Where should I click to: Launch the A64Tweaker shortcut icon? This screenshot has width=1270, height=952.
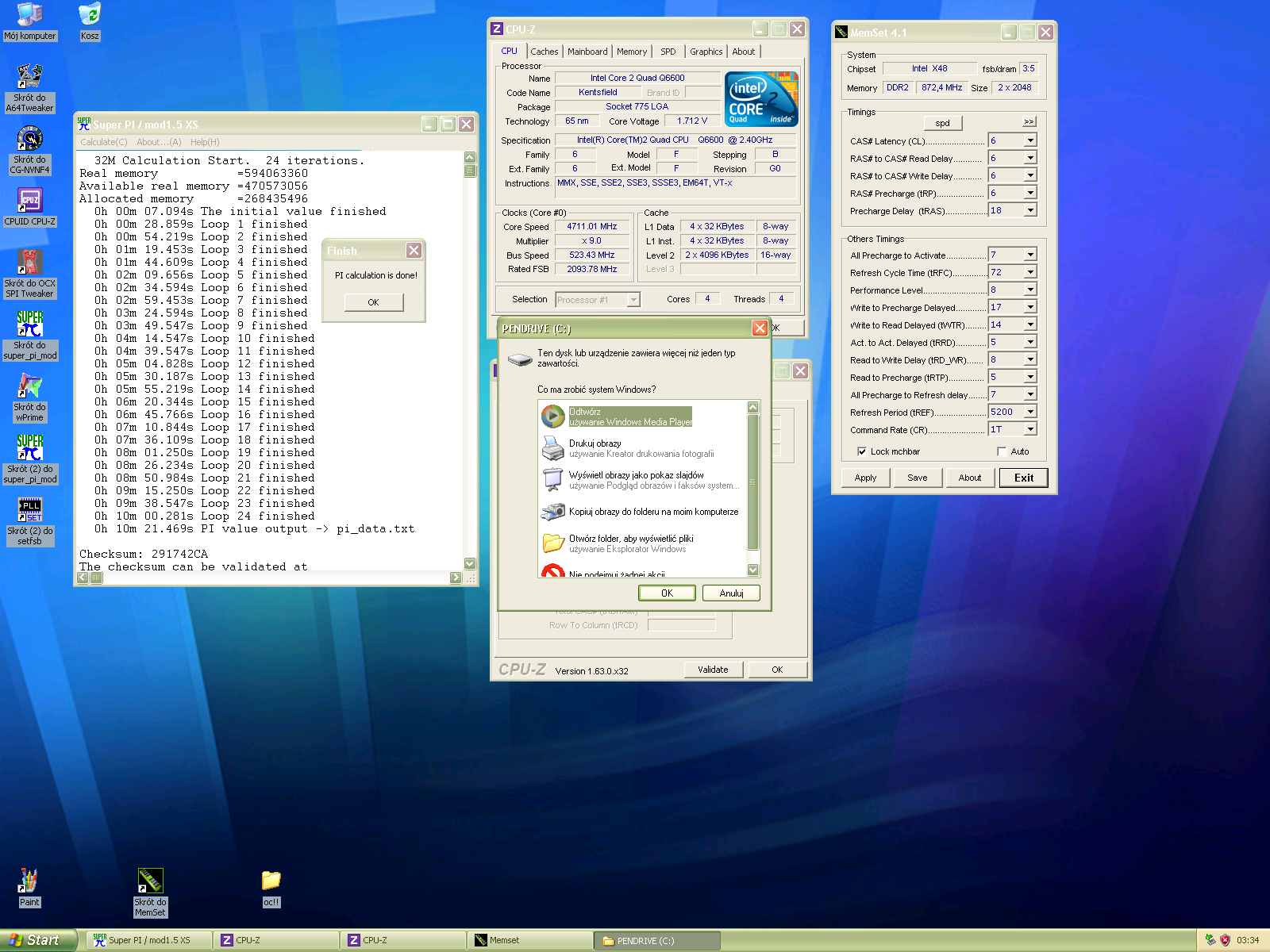pos(29,87)
